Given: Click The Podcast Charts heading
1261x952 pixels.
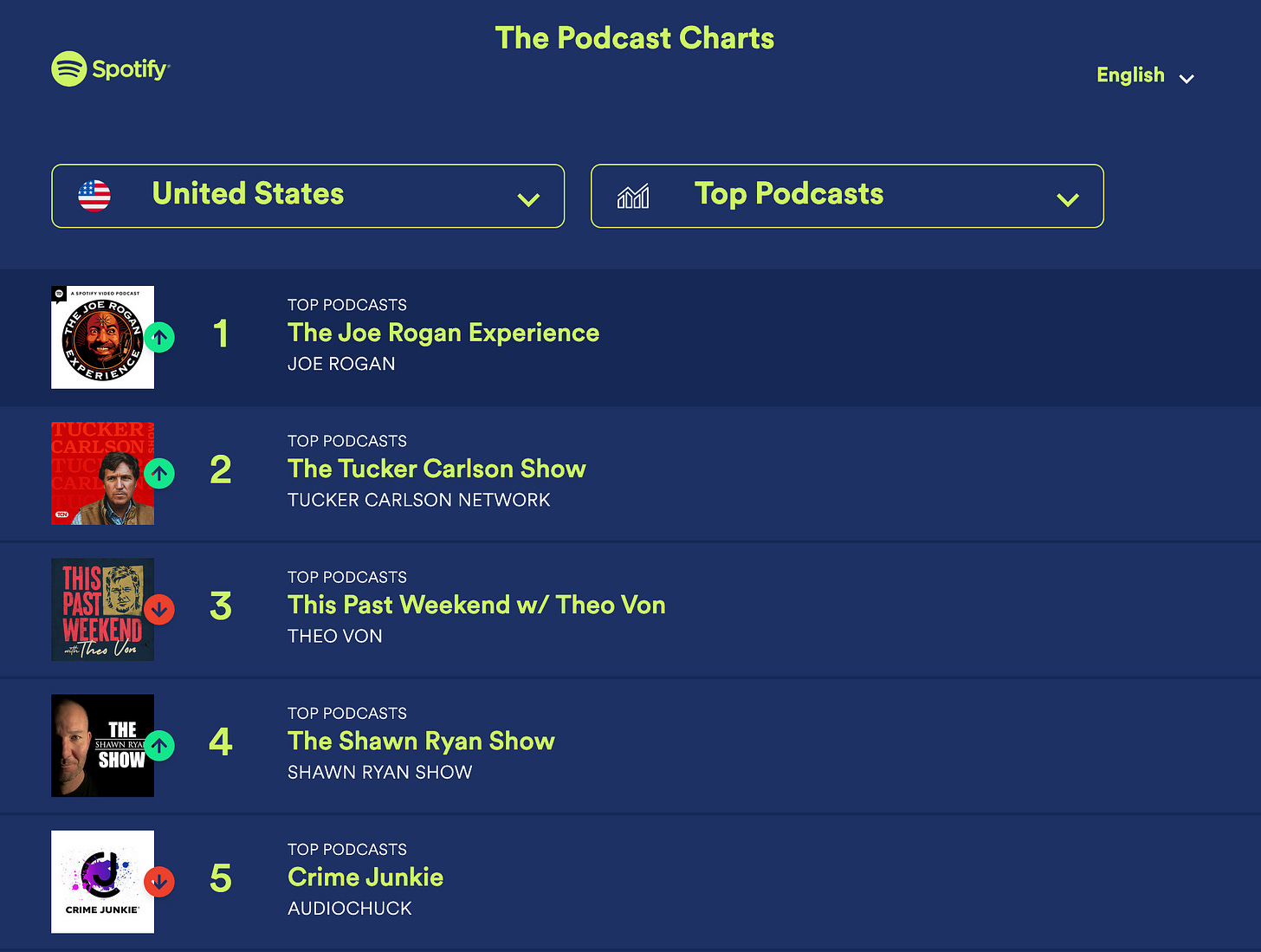Looking at the screenshot, I should pos(634,38).
